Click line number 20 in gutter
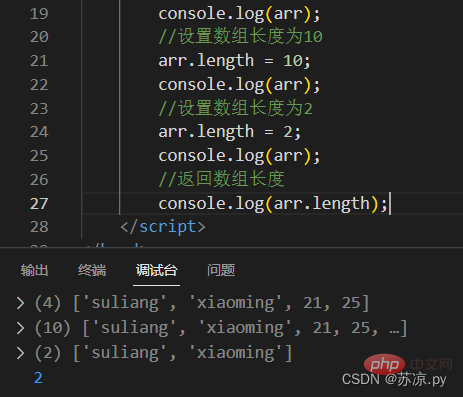463x397 pixels. pyautogui.click(x=39, y=37)
